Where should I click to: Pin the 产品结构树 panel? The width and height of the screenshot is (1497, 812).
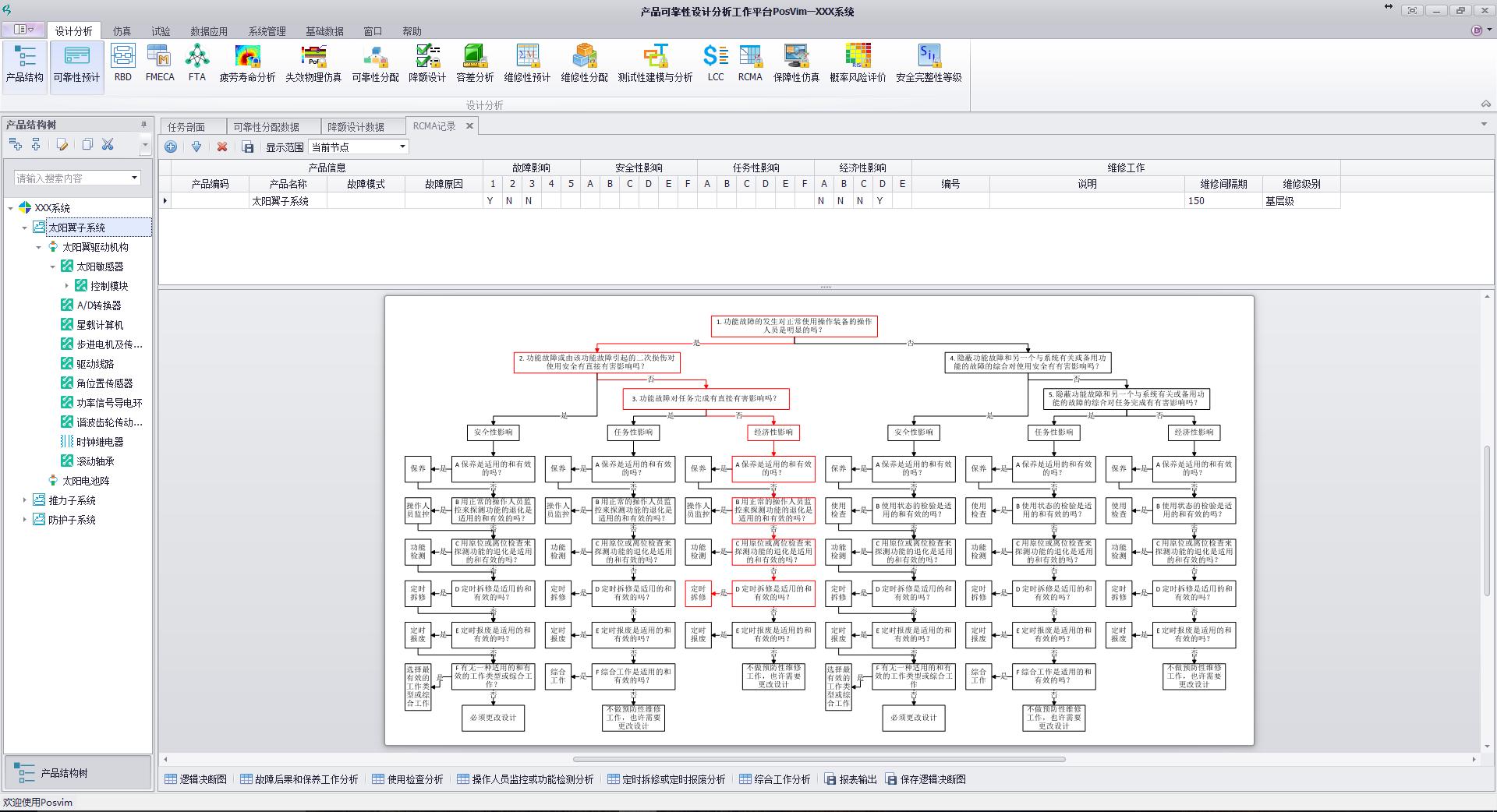[x=143, y=125]
